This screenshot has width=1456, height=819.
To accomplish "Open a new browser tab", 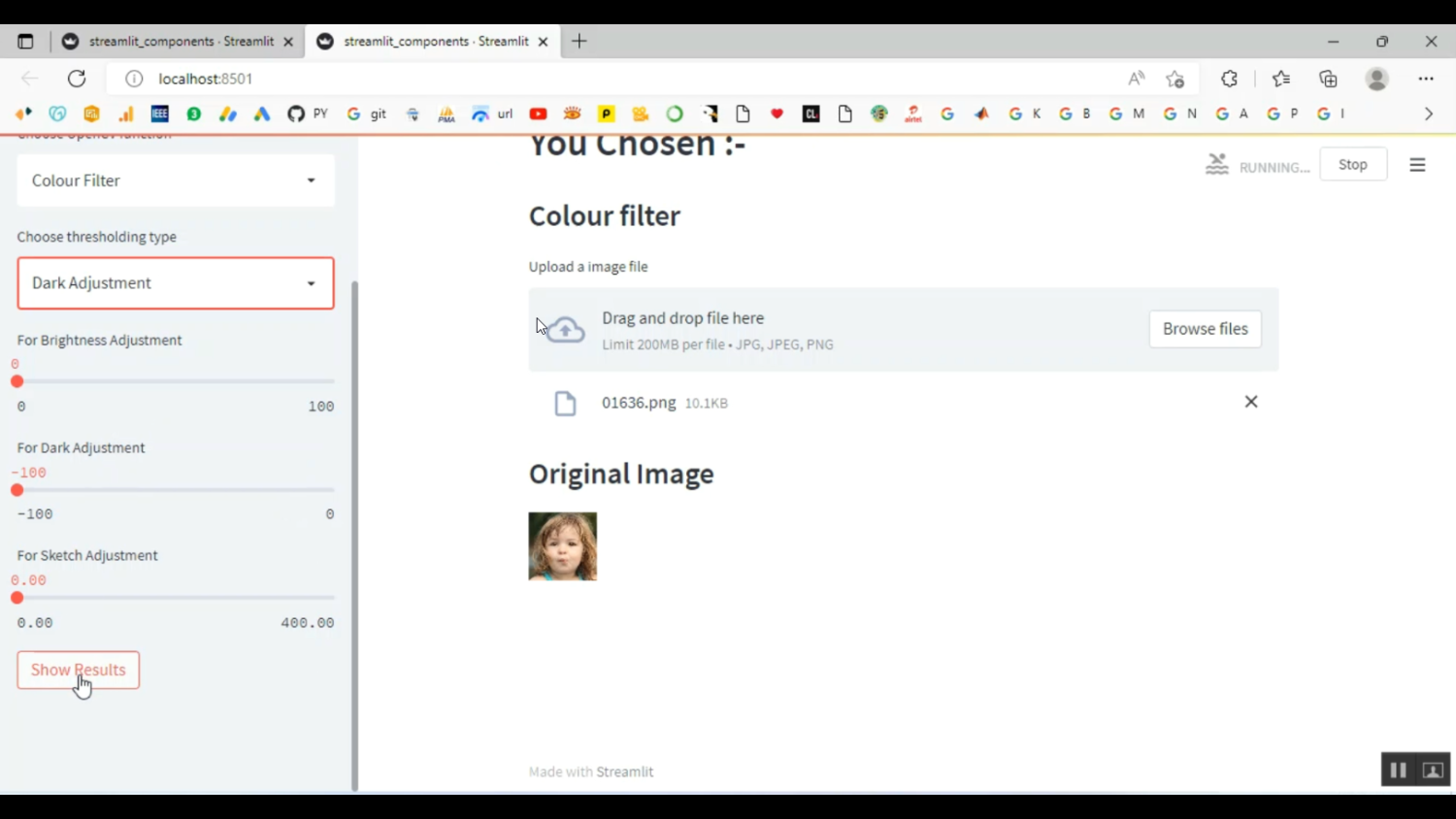I will point(579,41).
